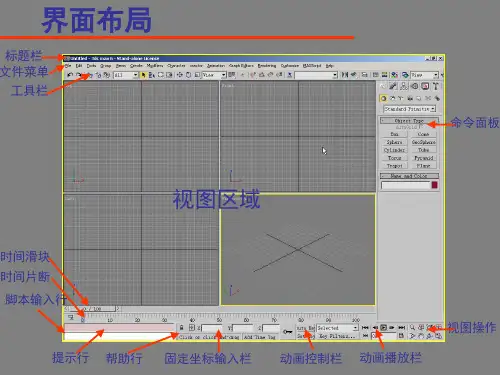Viewport: 500px width, 375px height.
Task: Click the Cone primitive button
Action: tap(423, 134)
